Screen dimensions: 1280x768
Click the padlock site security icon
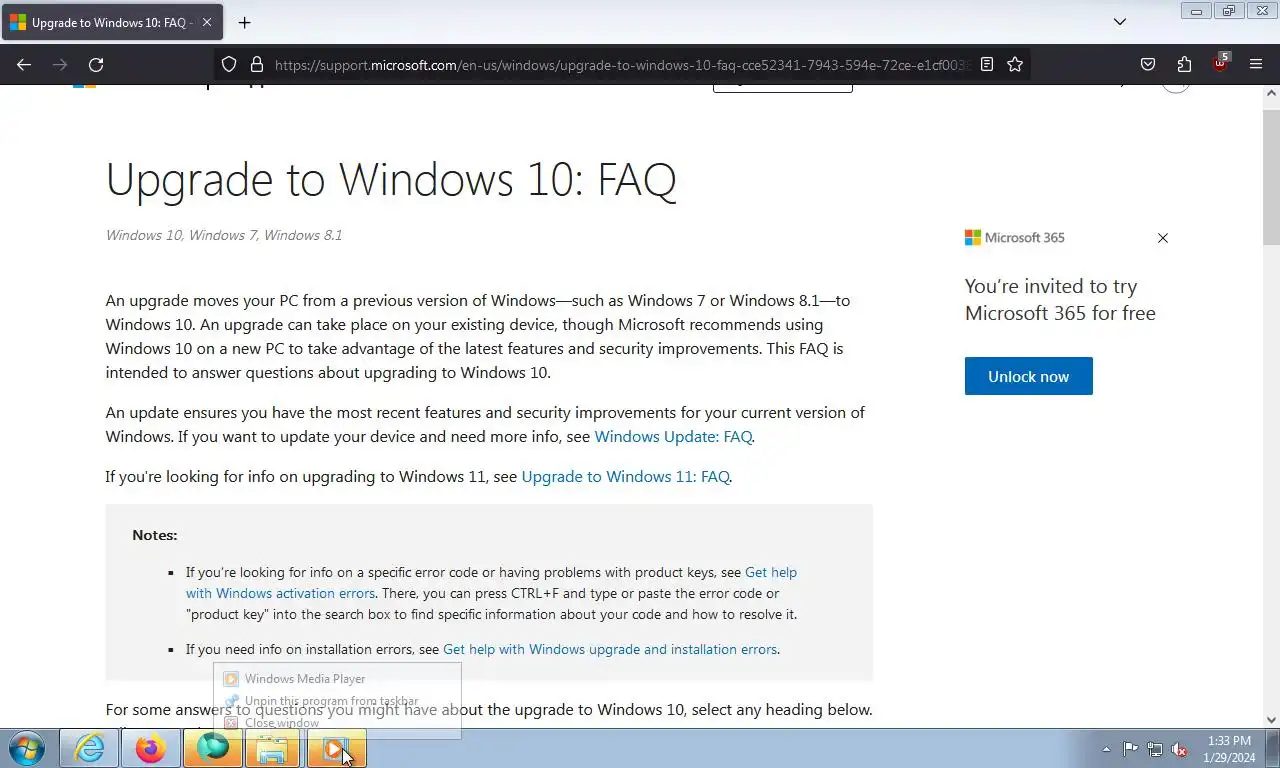click(257, 64)
